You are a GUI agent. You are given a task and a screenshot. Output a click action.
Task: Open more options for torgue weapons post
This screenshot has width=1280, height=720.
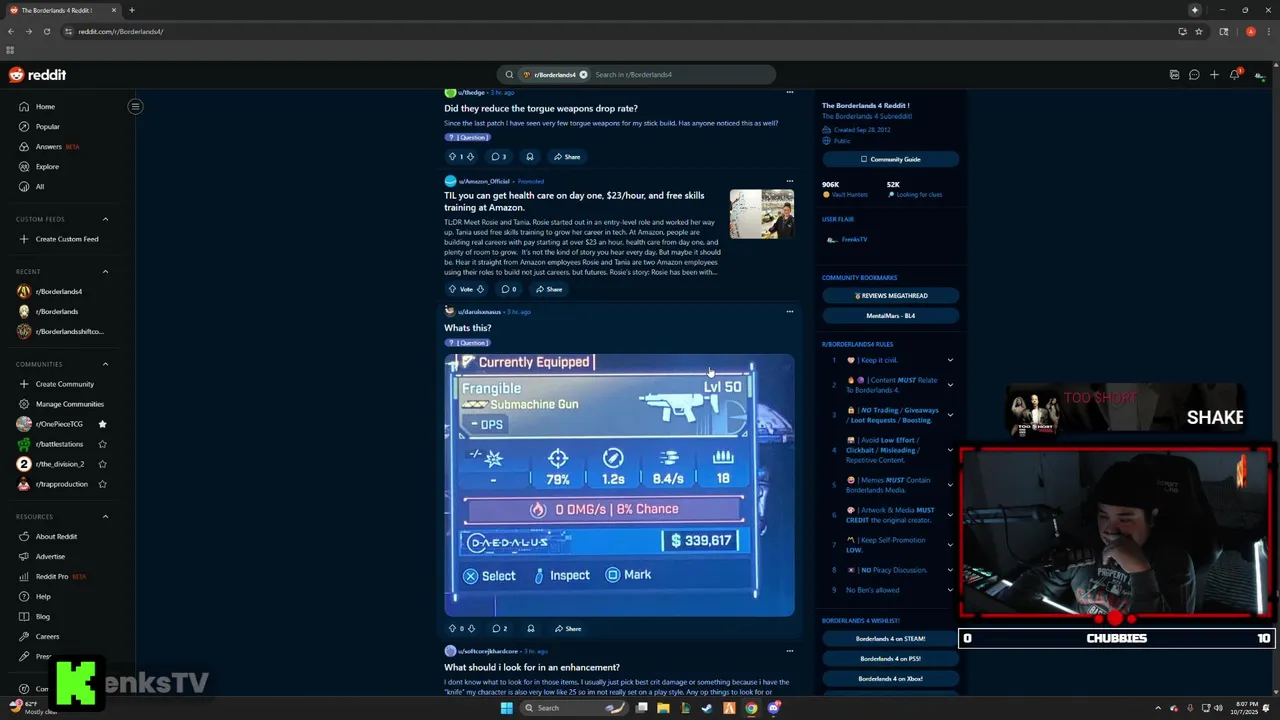point(789,92)
